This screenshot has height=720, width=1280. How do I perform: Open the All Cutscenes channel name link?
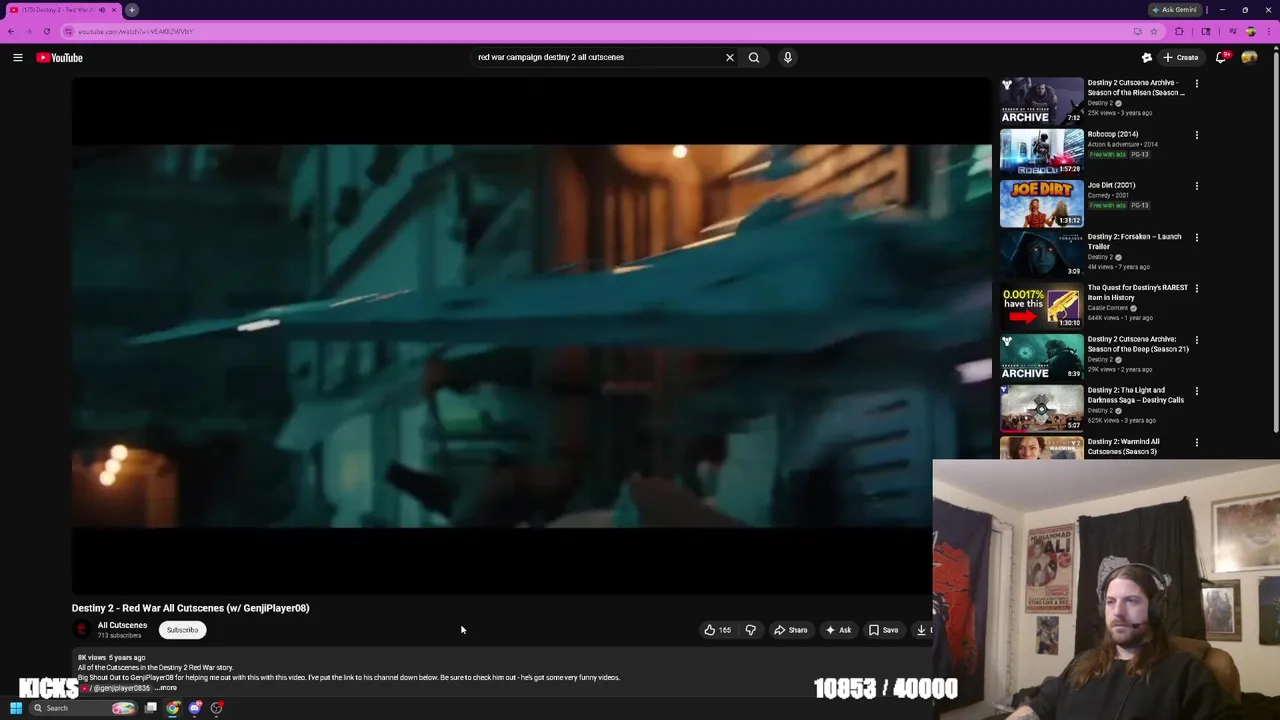pyautogui.click(x=122, y=625)
